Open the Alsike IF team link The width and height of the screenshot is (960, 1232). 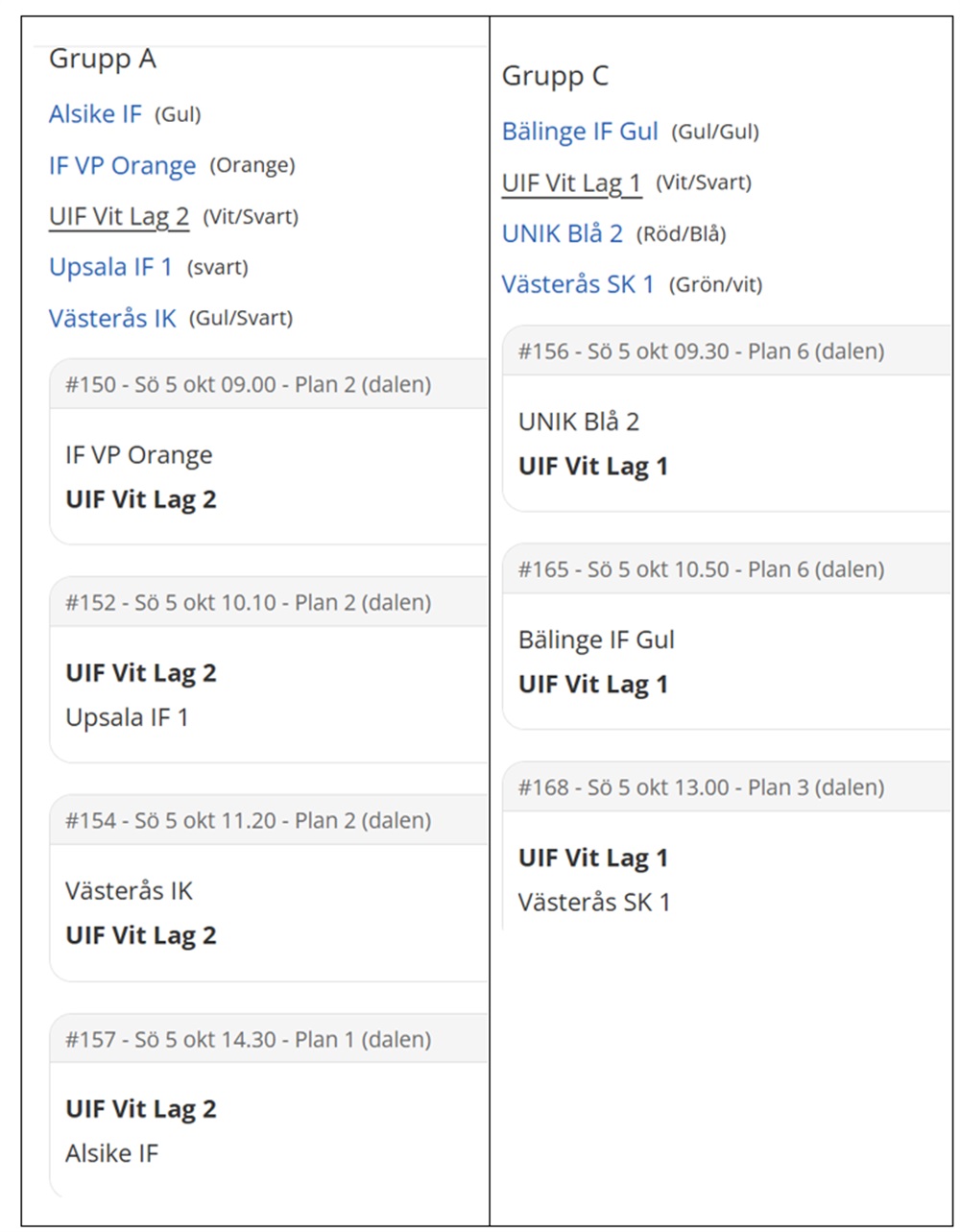[95, 114]
